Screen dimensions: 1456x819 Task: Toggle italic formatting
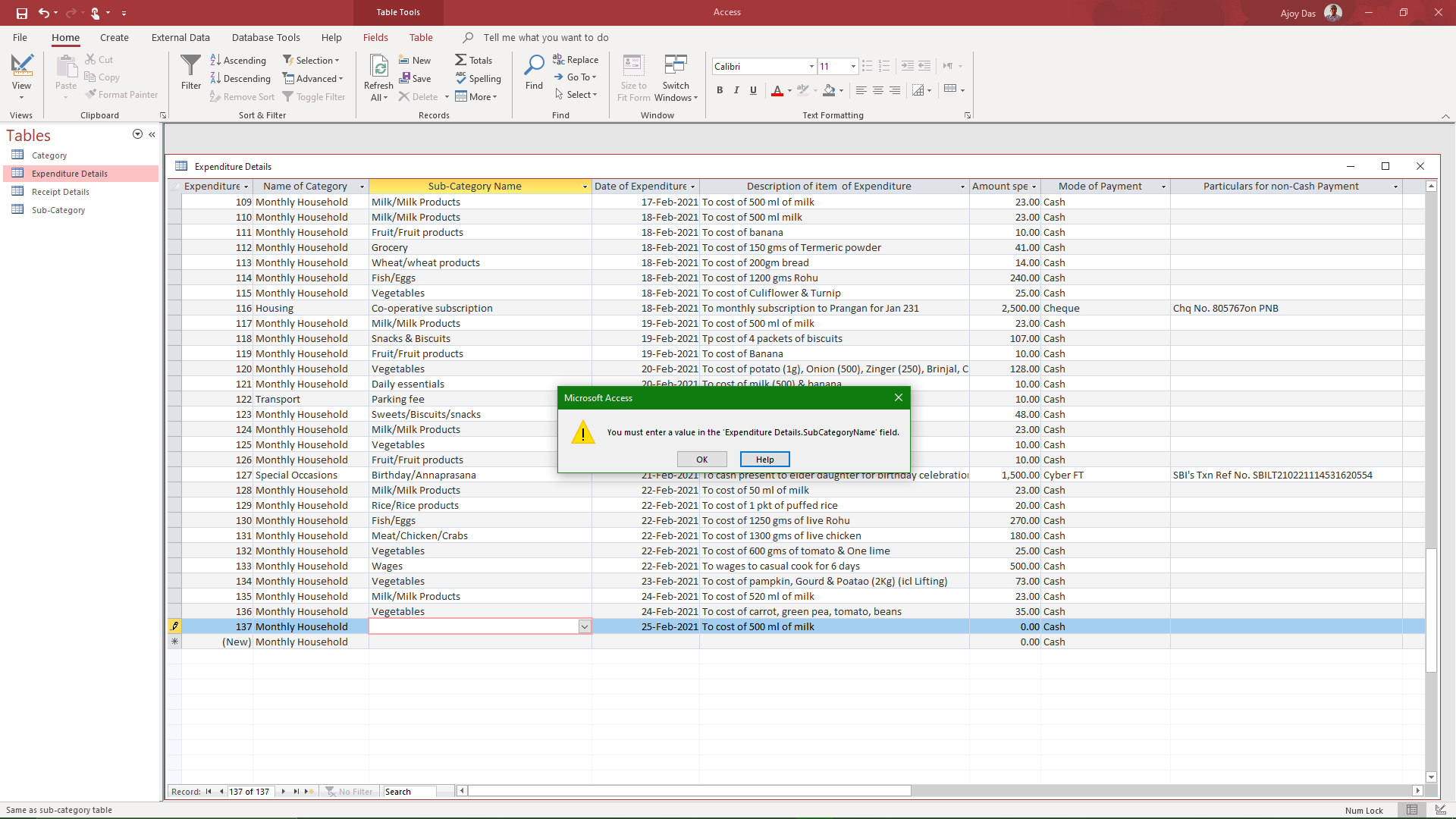736,90
